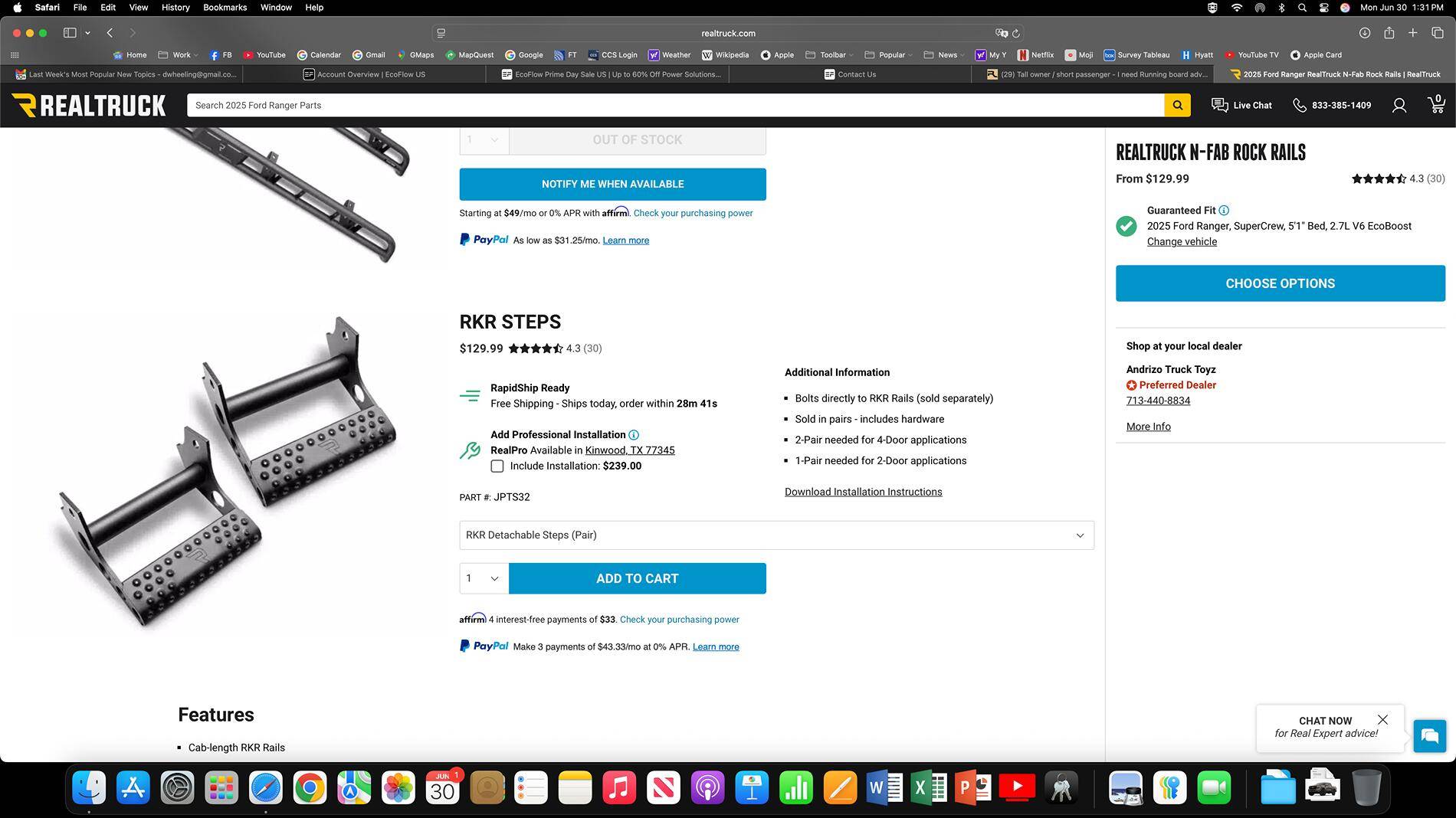1456x818 pixels.
Task: Expand Work bookmarks folder
Action: (x=177, y=55)
